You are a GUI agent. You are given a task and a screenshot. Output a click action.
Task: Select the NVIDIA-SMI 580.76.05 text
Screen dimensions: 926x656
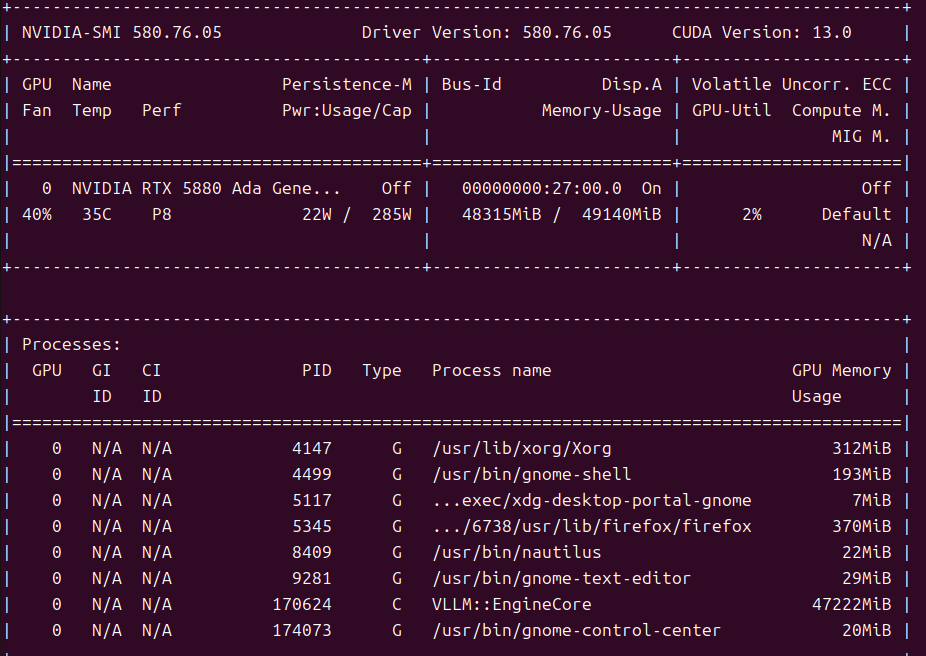click(122, 32)
